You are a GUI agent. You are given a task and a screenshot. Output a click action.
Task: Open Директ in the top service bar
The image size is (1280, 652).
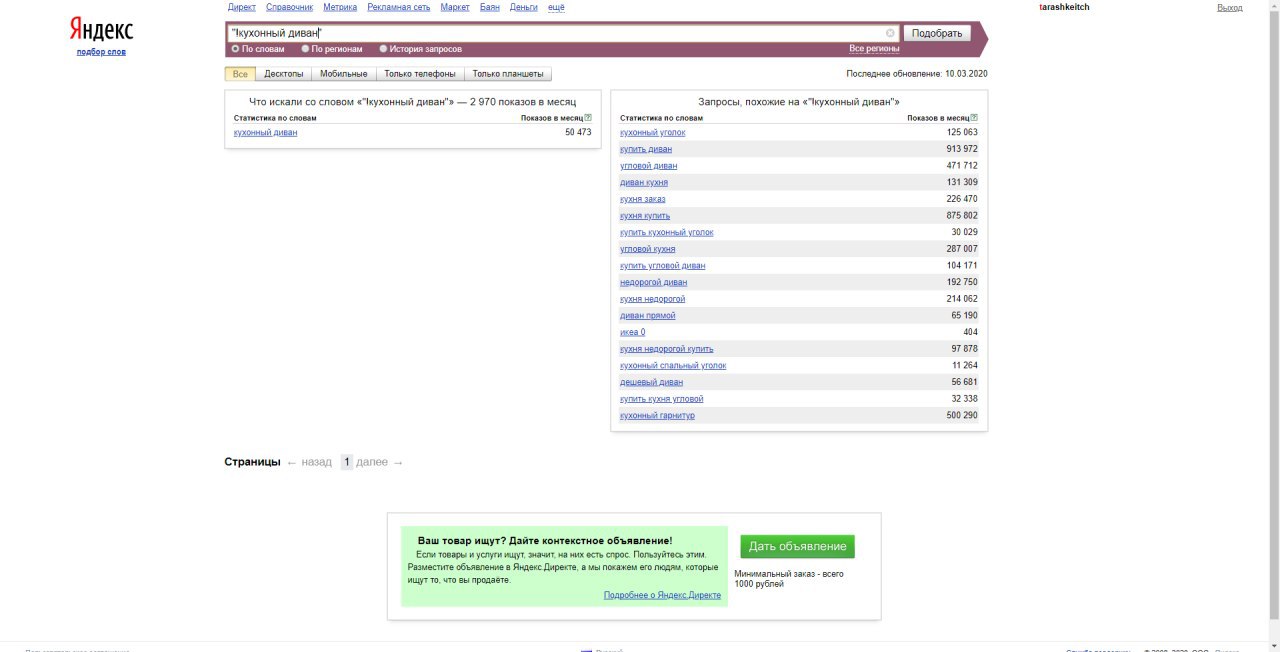[242, 7]
